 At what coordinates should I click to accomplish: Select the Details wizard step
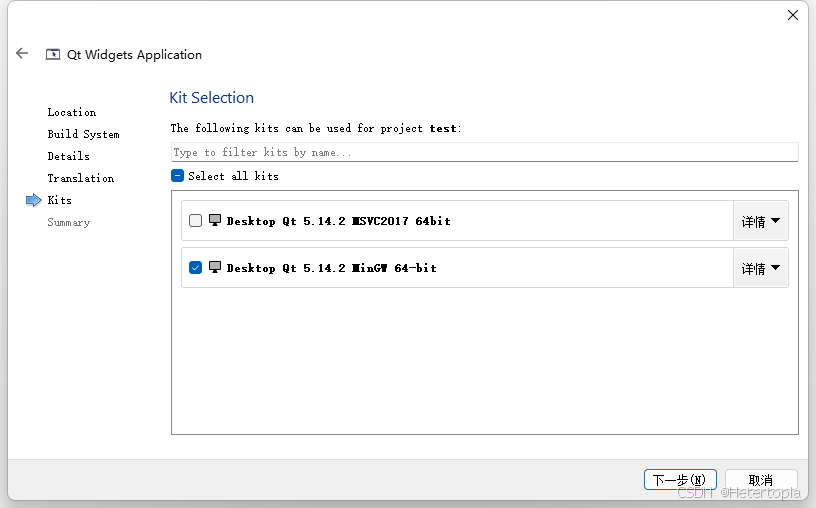pos(69,156)
